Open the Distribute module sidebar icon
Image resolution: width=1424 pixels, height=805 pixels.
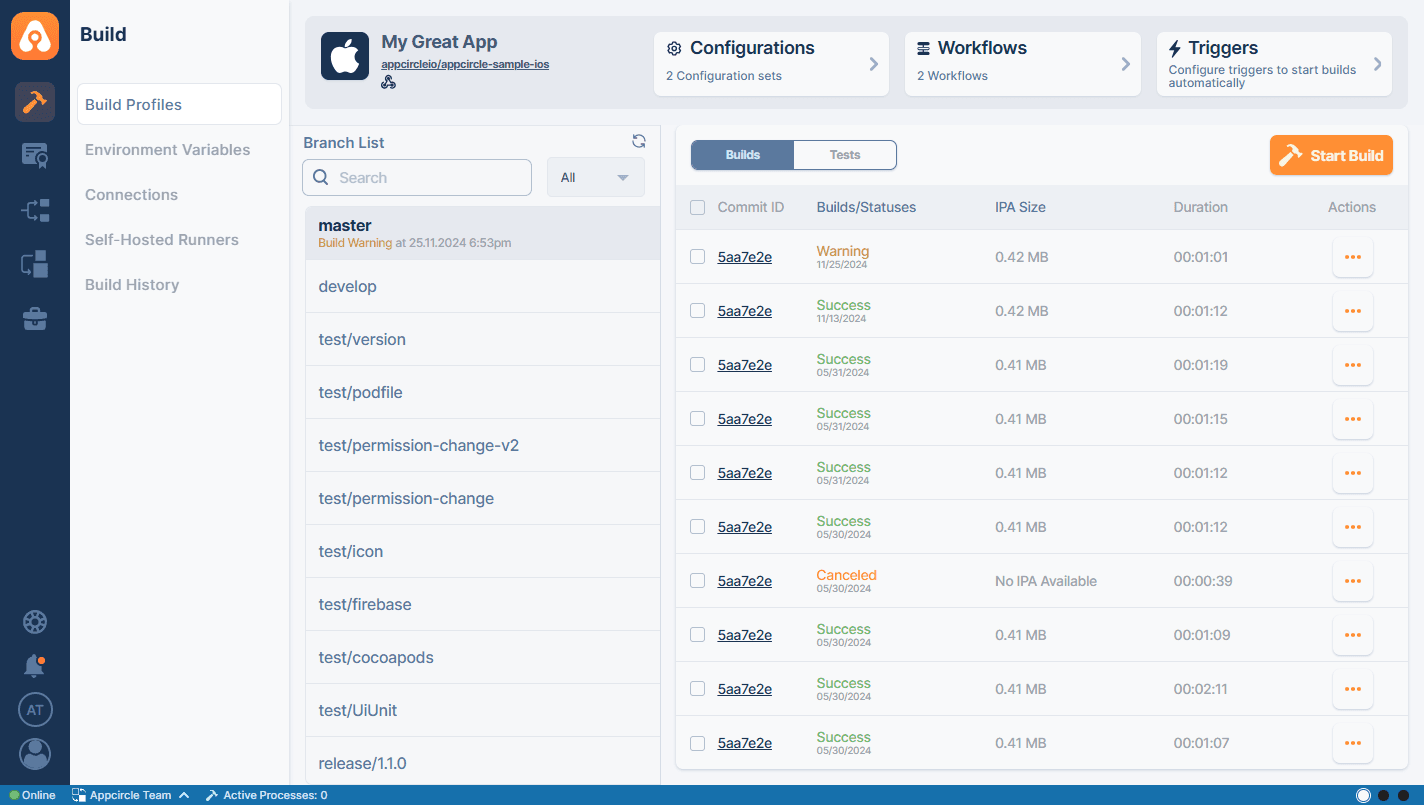point(35,210)
